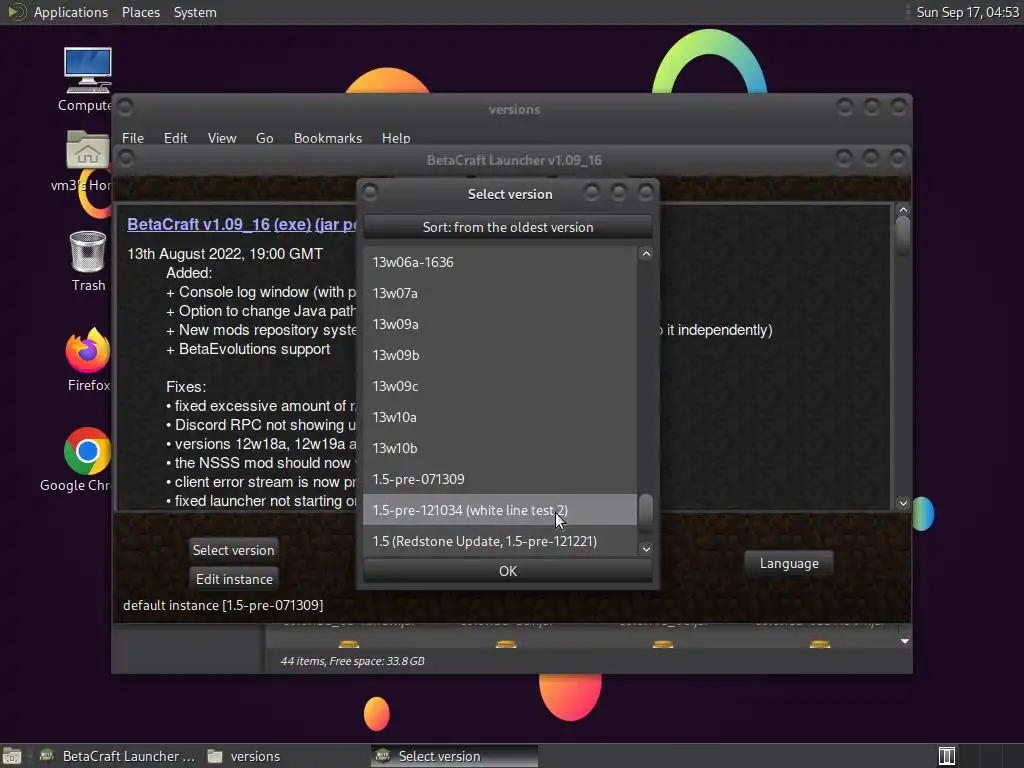Click the default instance [1.5-pre-071309] label

click(x=223, y=605)
